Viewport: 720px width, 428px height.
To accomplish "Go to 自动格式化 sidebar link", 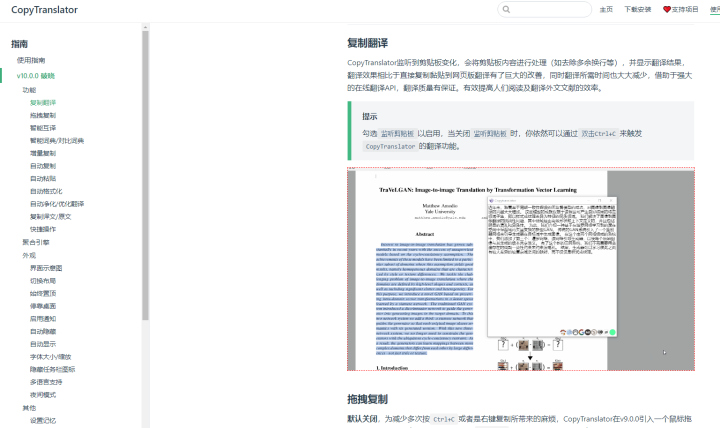I will click(x=46, y=191).
